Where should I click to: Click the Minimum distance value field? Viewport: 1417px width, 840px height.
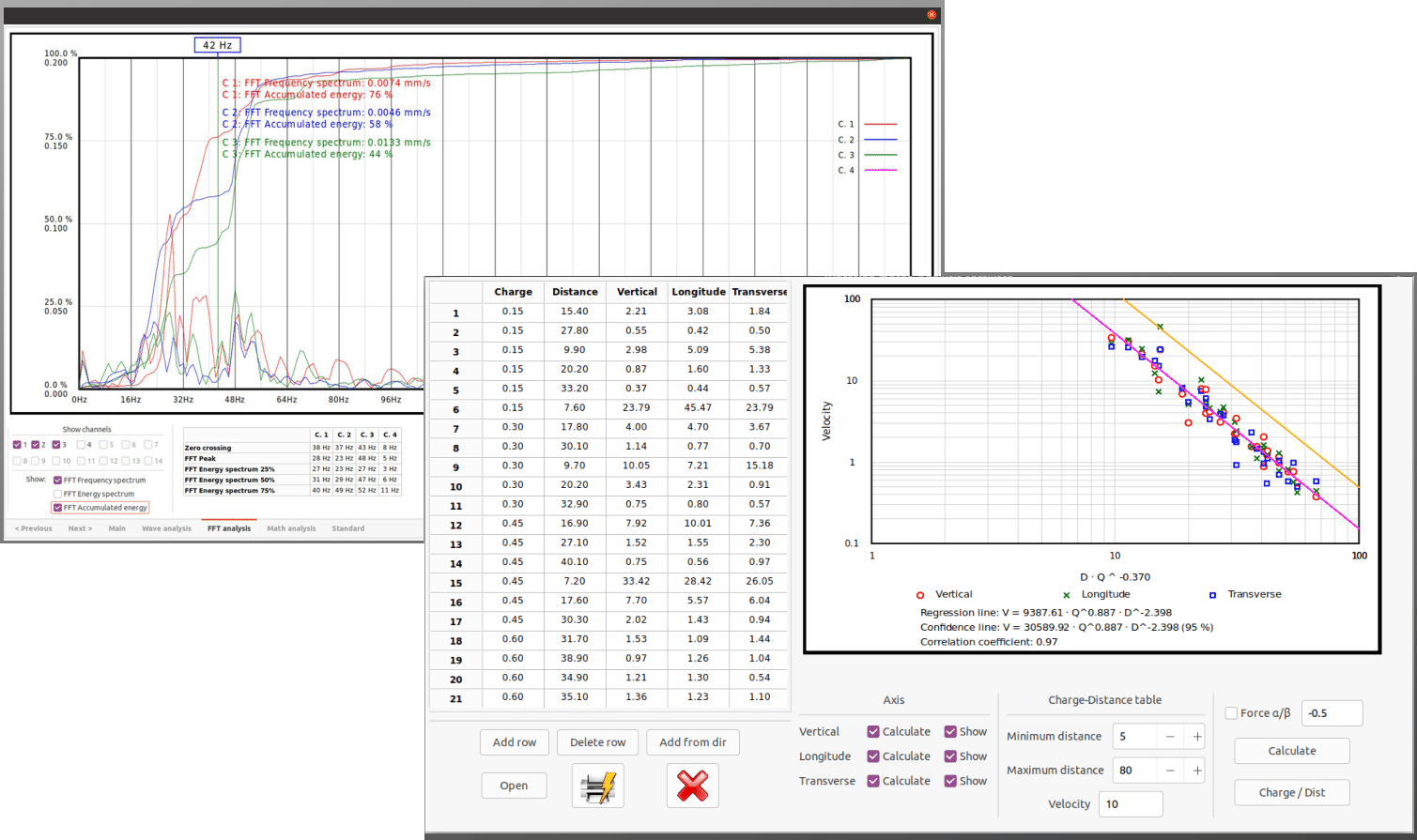coord(1134,737)
